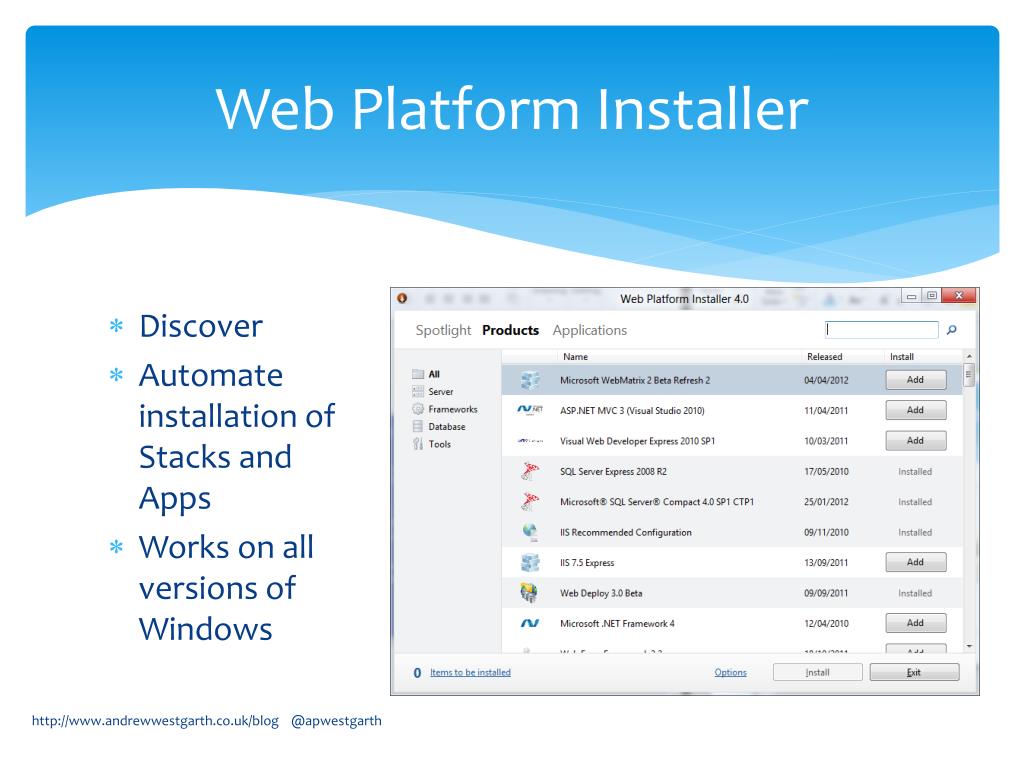The image size is (1024, 768).
Task: Sort by the Released column header
Action: coord(825,357)
